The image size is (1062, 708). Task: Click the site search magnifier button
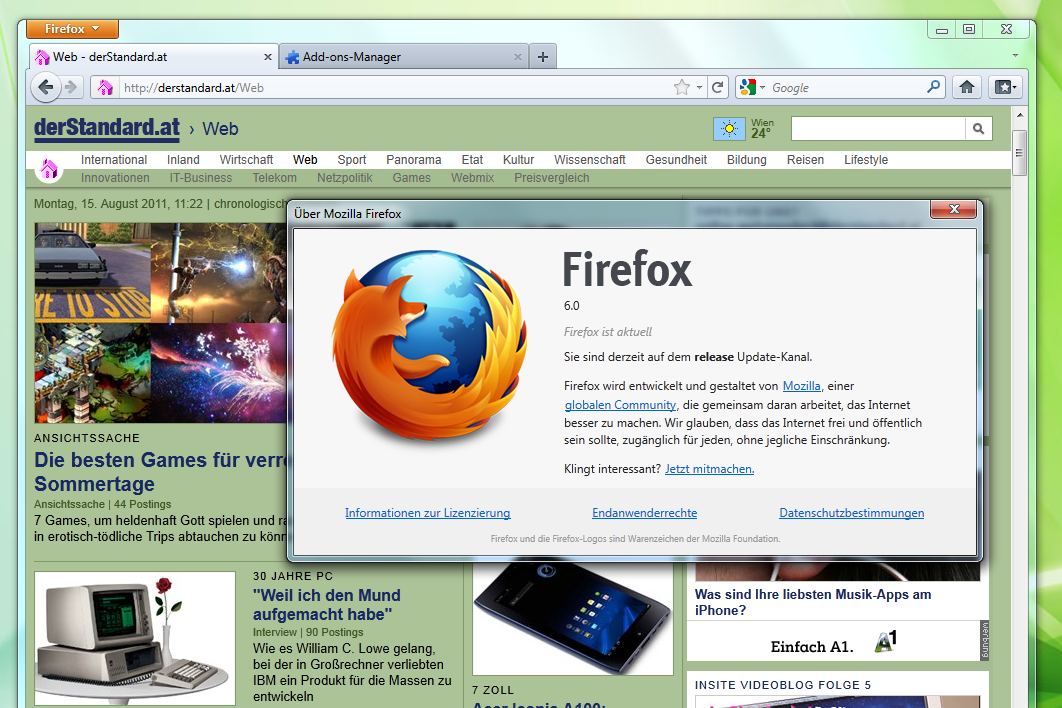point(978,128)
